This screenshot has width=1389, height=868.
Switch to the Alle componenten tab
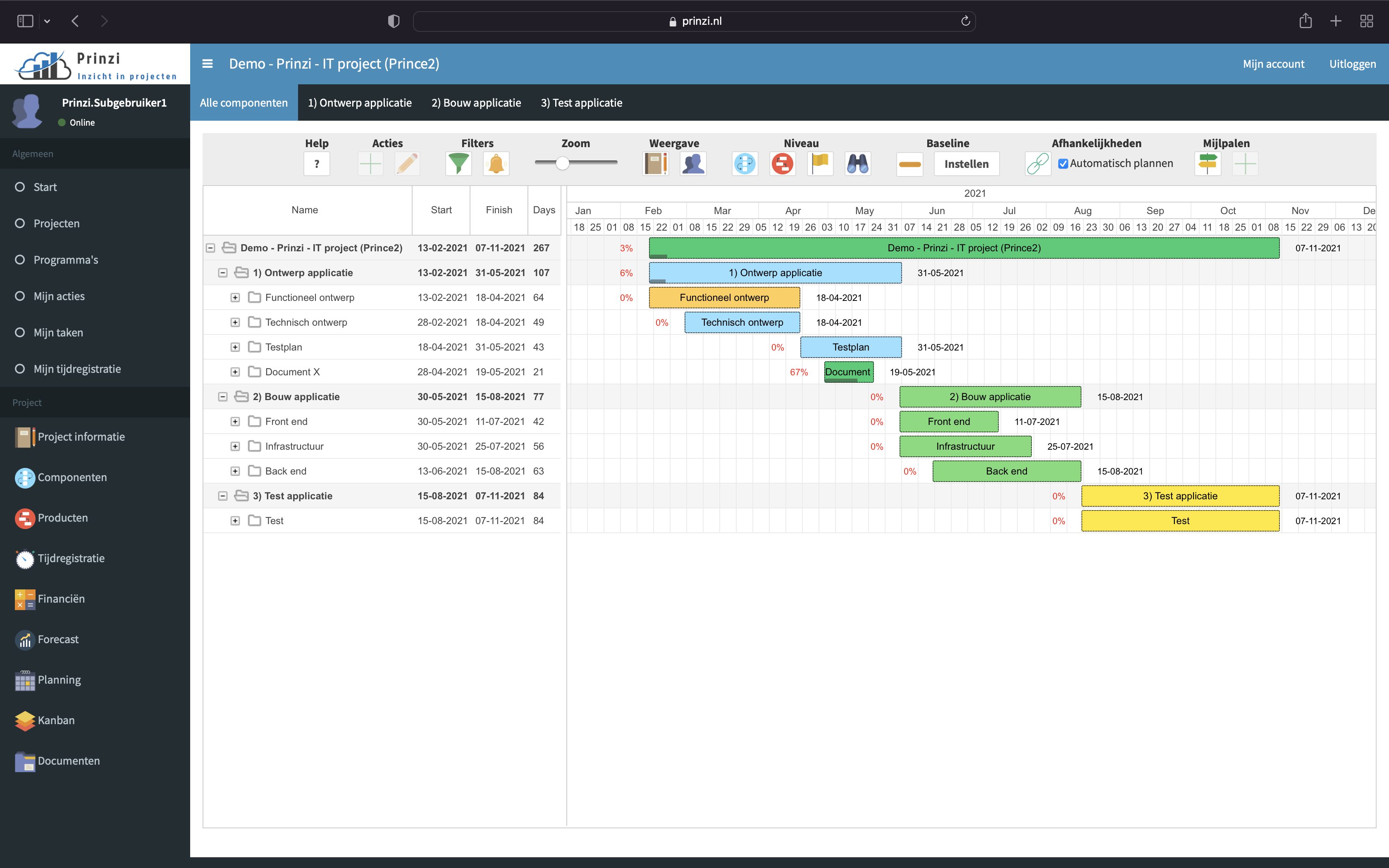click(244, 103)
